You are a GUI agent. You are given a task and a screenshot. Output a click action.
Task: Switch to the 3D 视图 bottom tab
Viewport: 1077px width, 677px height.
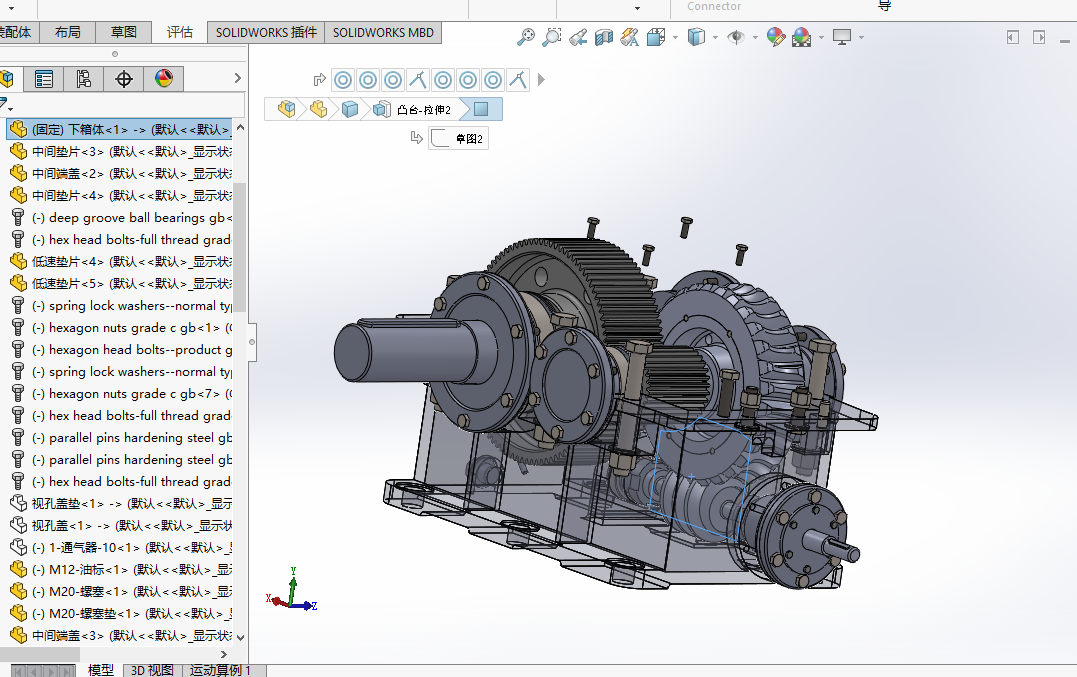coord(152,670)
